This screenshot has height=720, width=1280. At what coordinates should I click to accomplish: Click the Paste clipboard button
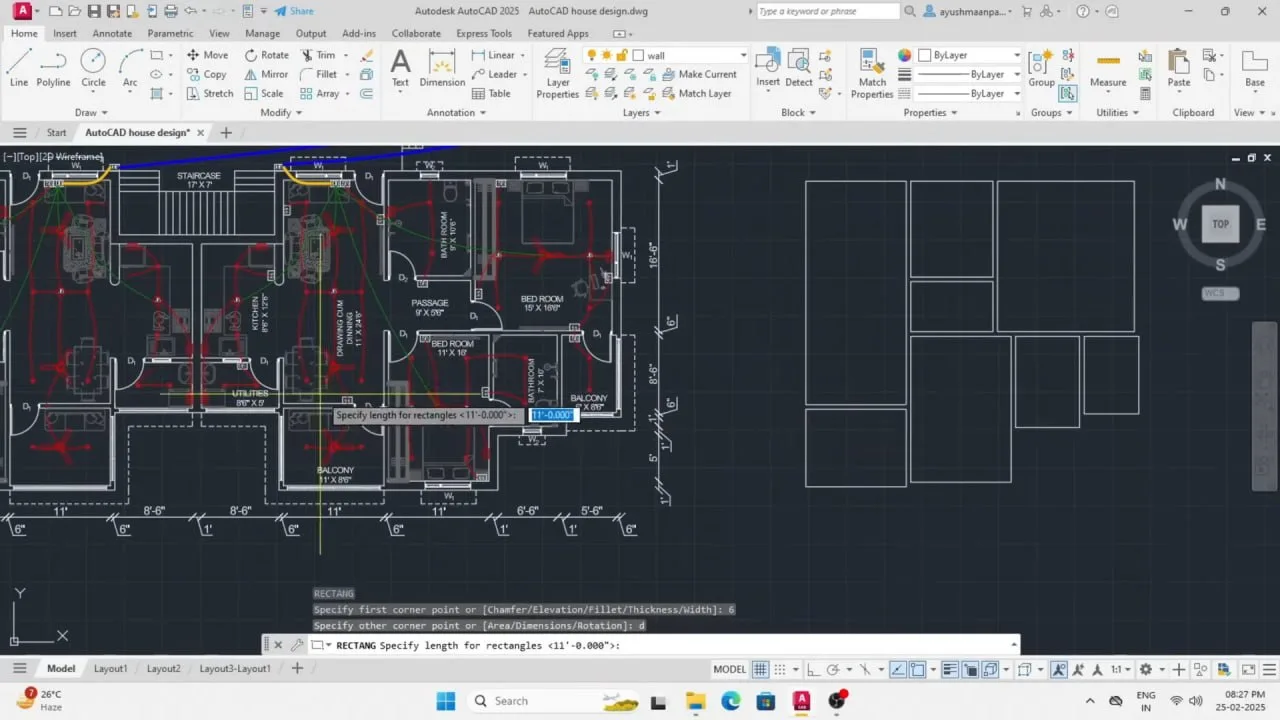pos(1179,68)
